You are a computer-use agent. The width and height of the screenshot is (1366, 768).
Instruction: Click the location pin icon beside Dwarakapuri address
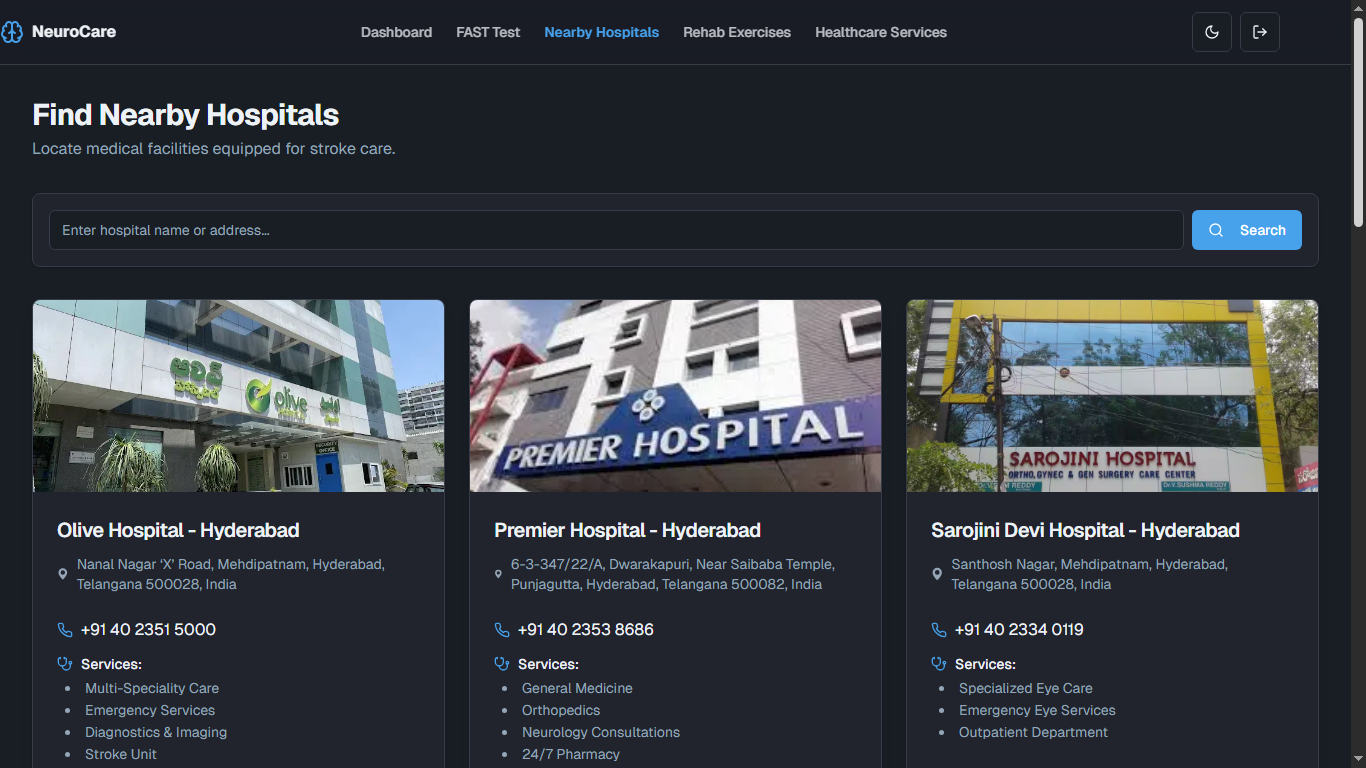click(498, 574)
